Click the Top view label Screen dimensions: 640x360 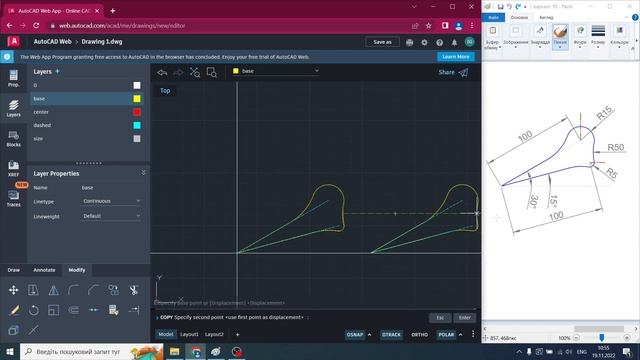pyautogui.click(x=165, y=91)
